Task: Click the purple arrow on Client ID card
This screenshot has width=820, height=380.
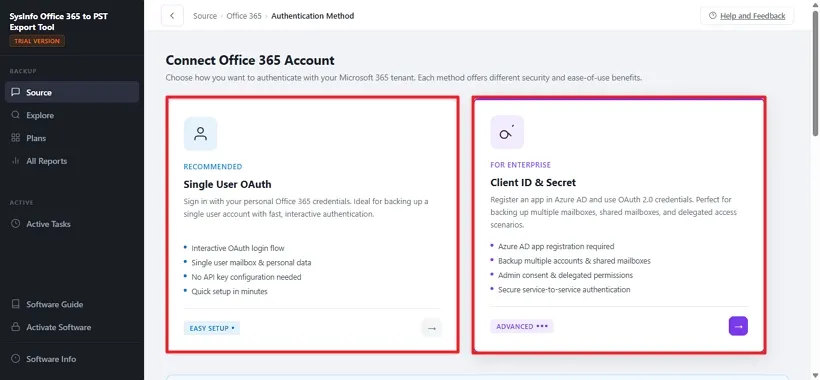Action: click(738, 326)
